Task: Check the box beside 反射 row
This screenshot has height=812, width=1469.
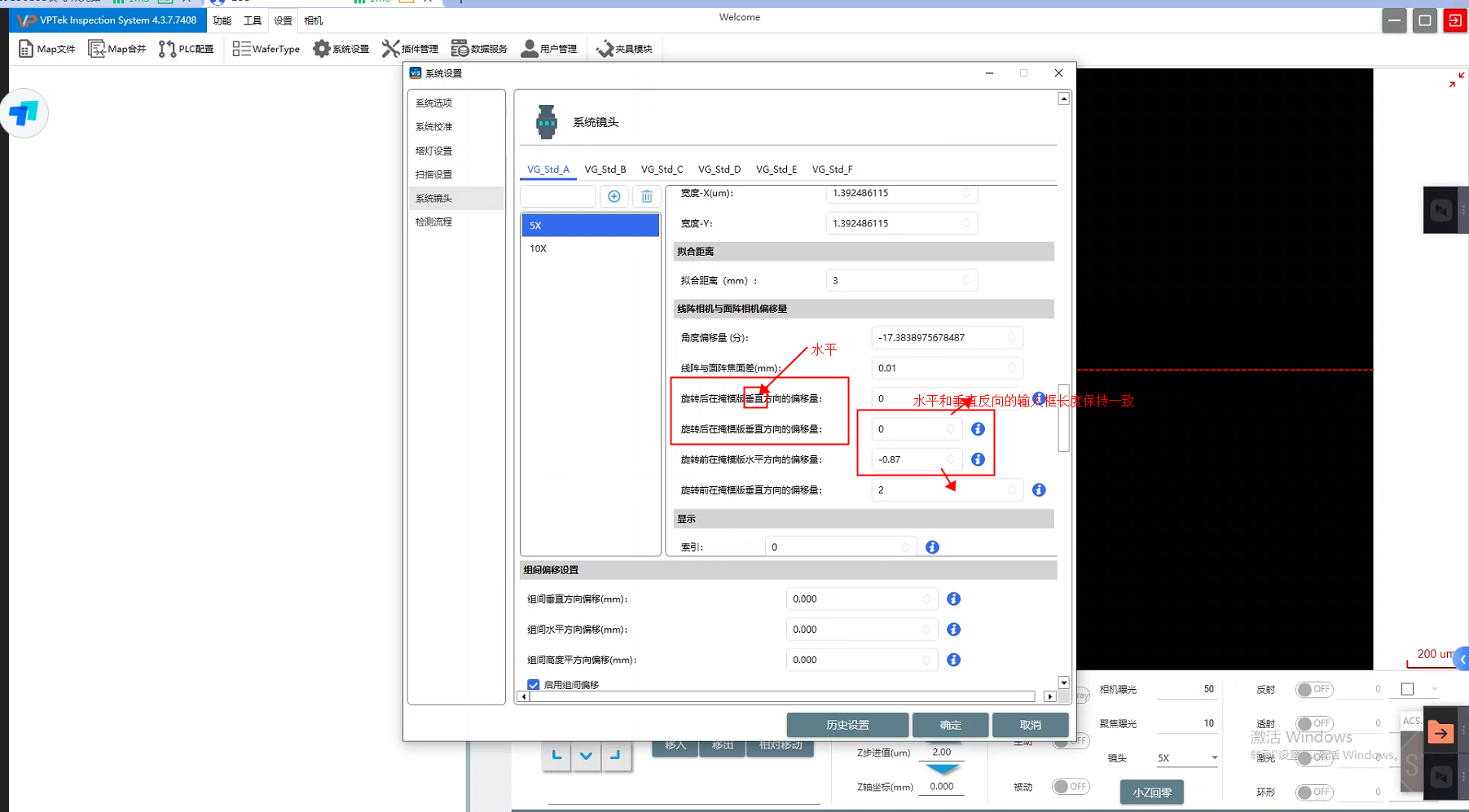Action: (x=1407, y=689)
